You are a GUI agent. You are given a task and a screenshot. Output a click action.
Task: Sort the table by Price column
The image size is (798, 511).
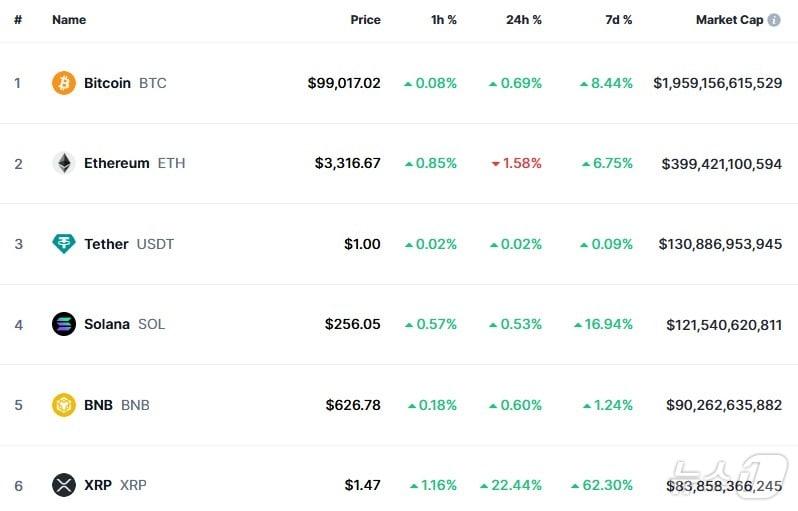click(x=365, y=20)
